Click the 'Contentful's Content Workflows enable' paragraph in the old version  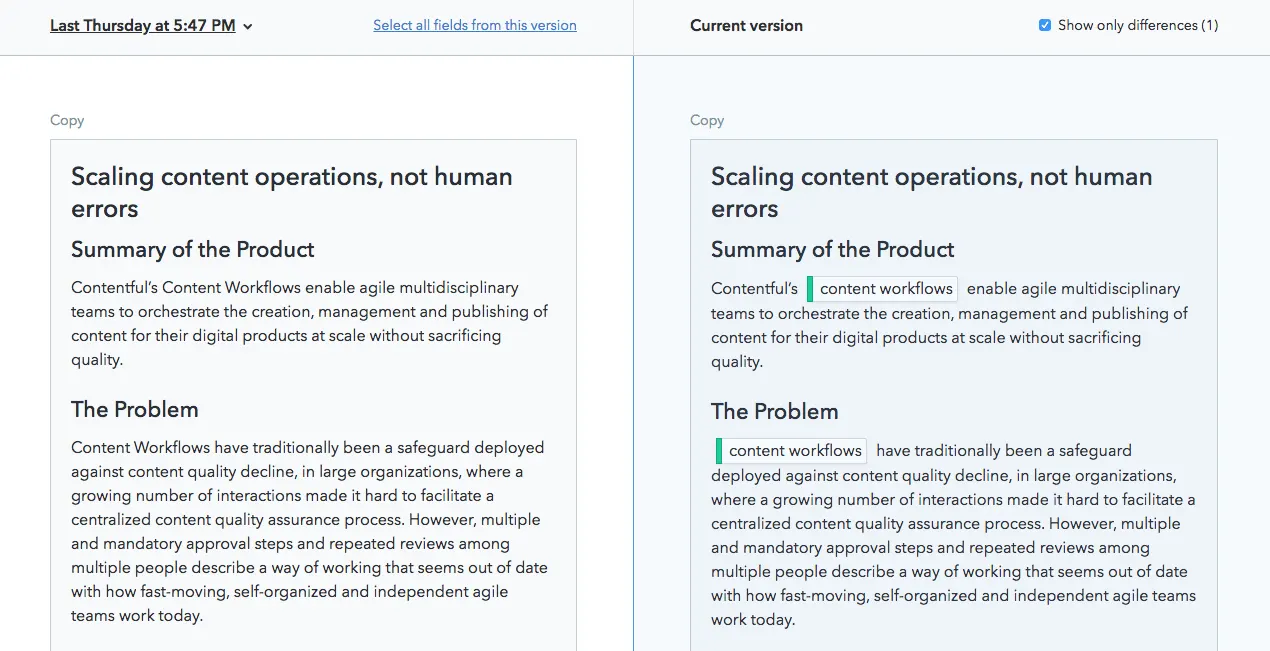309,324
